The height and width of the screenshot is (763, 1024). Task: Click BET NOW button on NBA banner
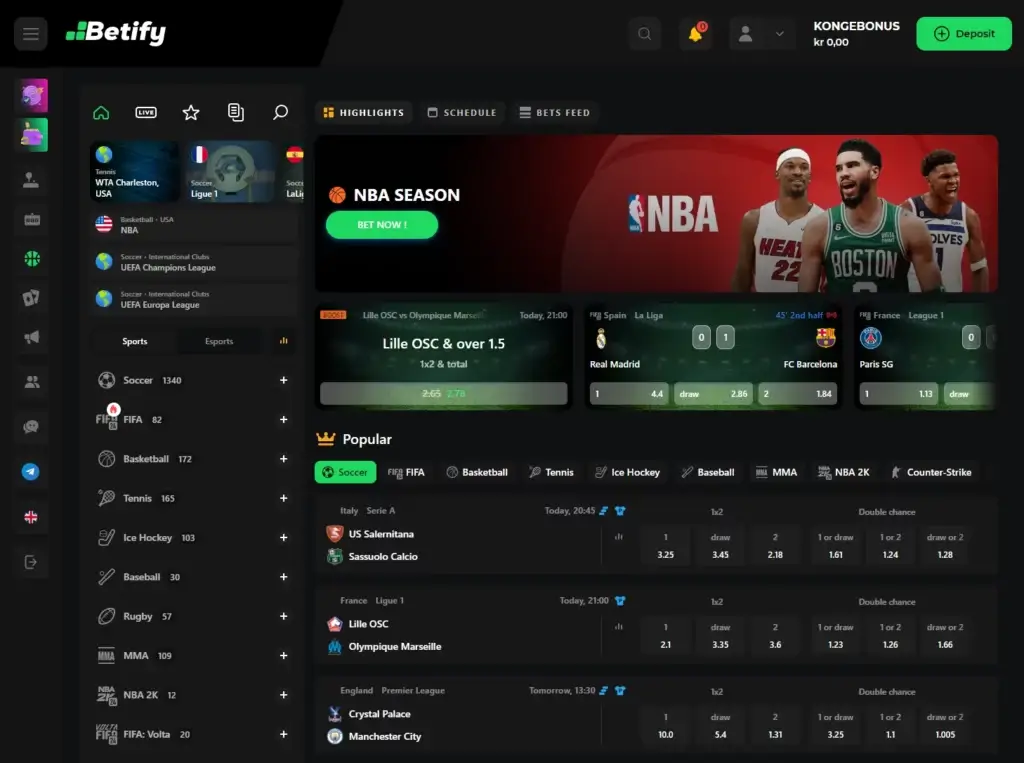click(x=382, y=225)
